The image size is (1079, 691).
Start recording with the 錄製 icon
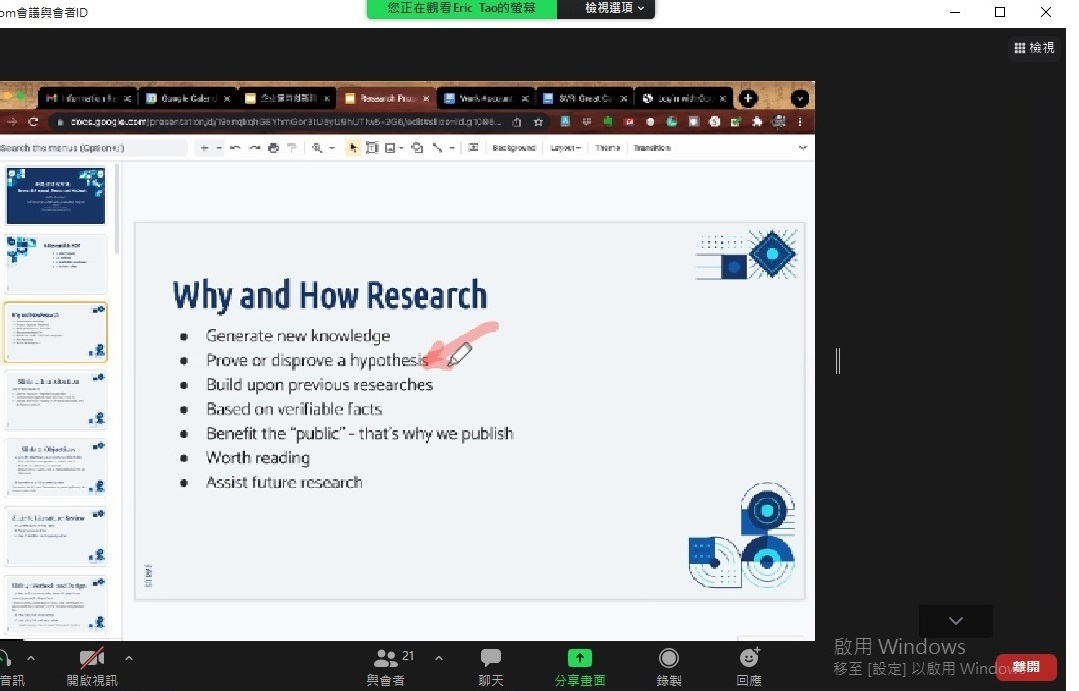point(669,658)
